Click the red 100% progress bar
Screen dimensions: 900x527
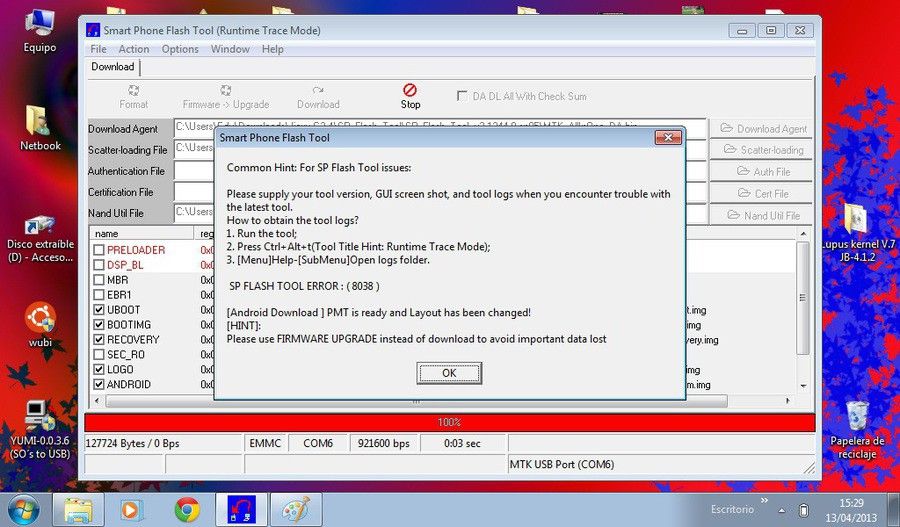coord(449,423)
